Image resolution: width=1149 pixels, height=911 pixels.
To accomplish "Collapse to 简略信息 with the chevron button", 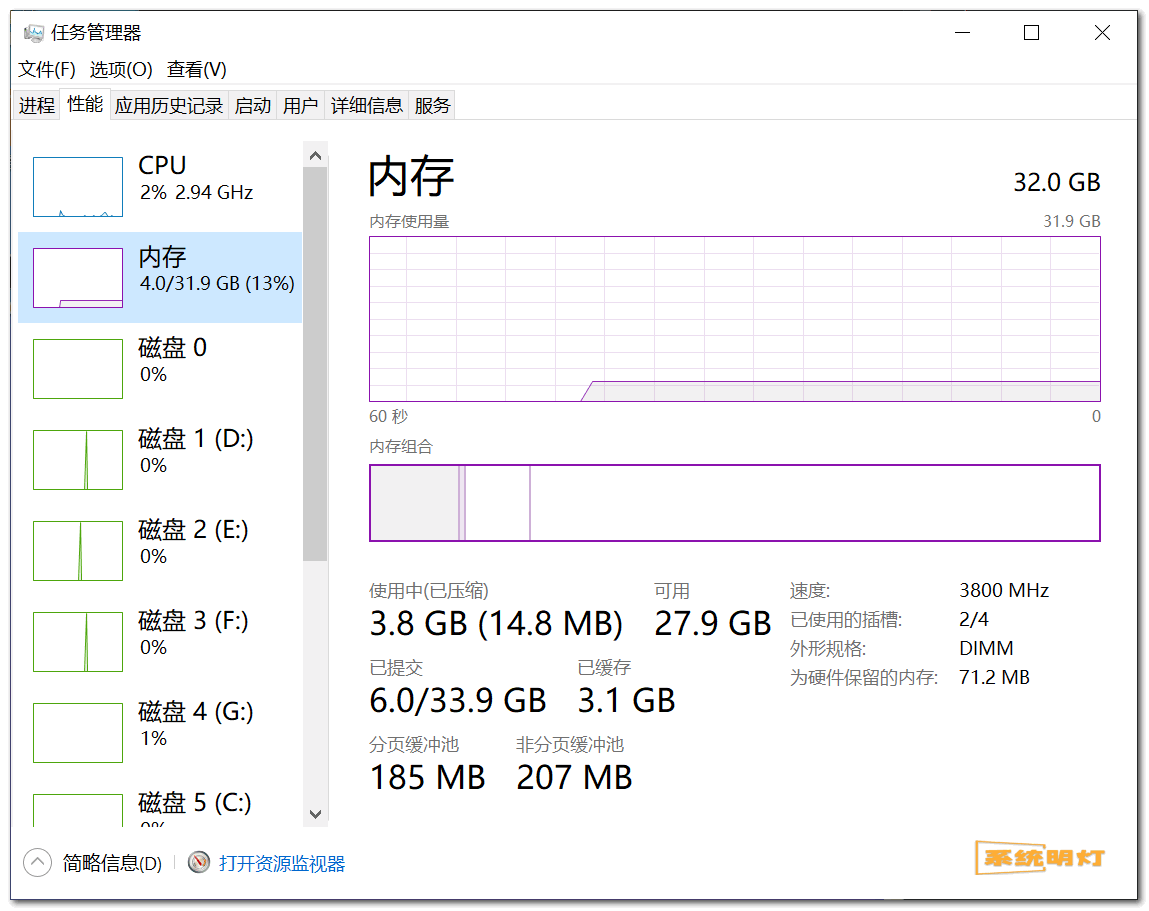I will [37, 863].
